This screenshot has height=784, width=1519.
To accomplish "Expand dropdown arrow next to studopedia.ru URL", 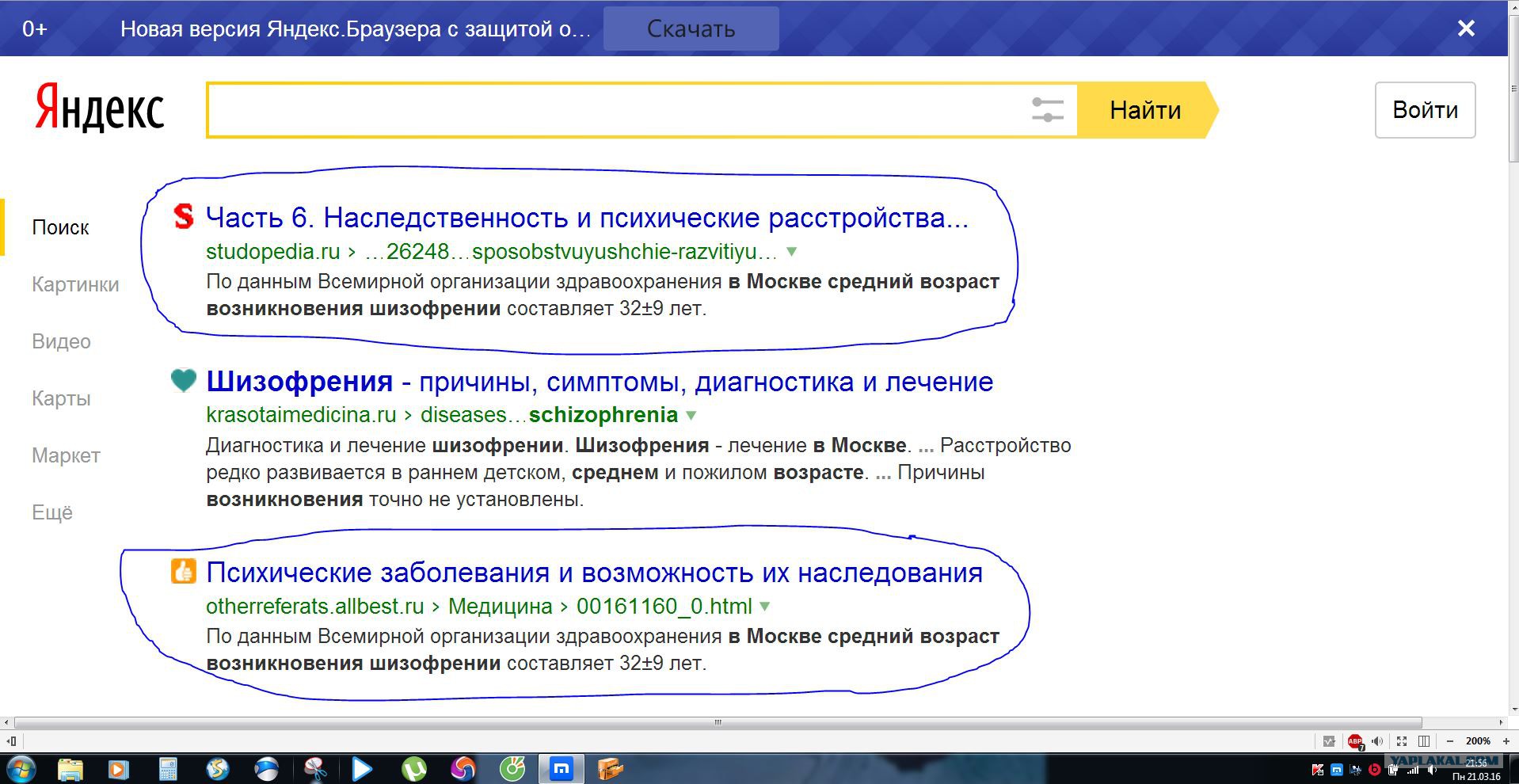I will [x=791, y=252].
